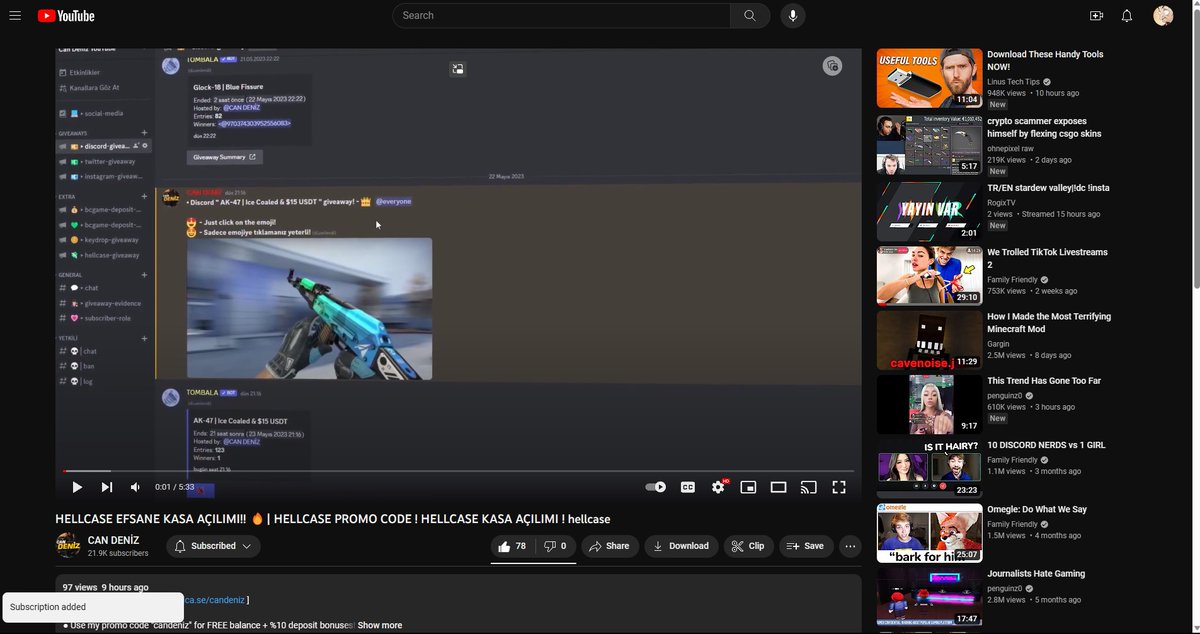Mute the video volume

(x=136, y=487)
